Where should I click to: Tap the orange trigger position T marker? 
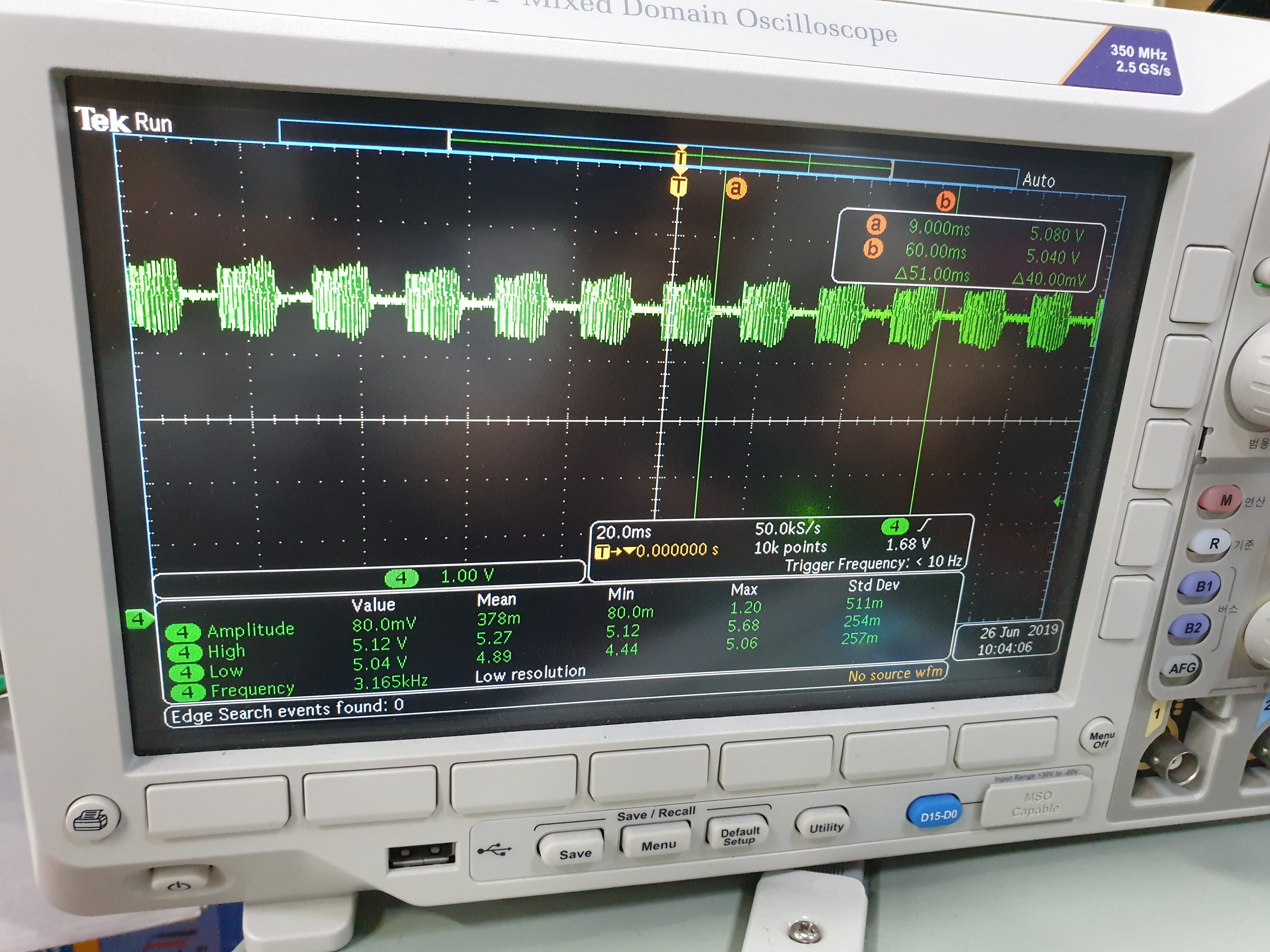pos(679,185)
